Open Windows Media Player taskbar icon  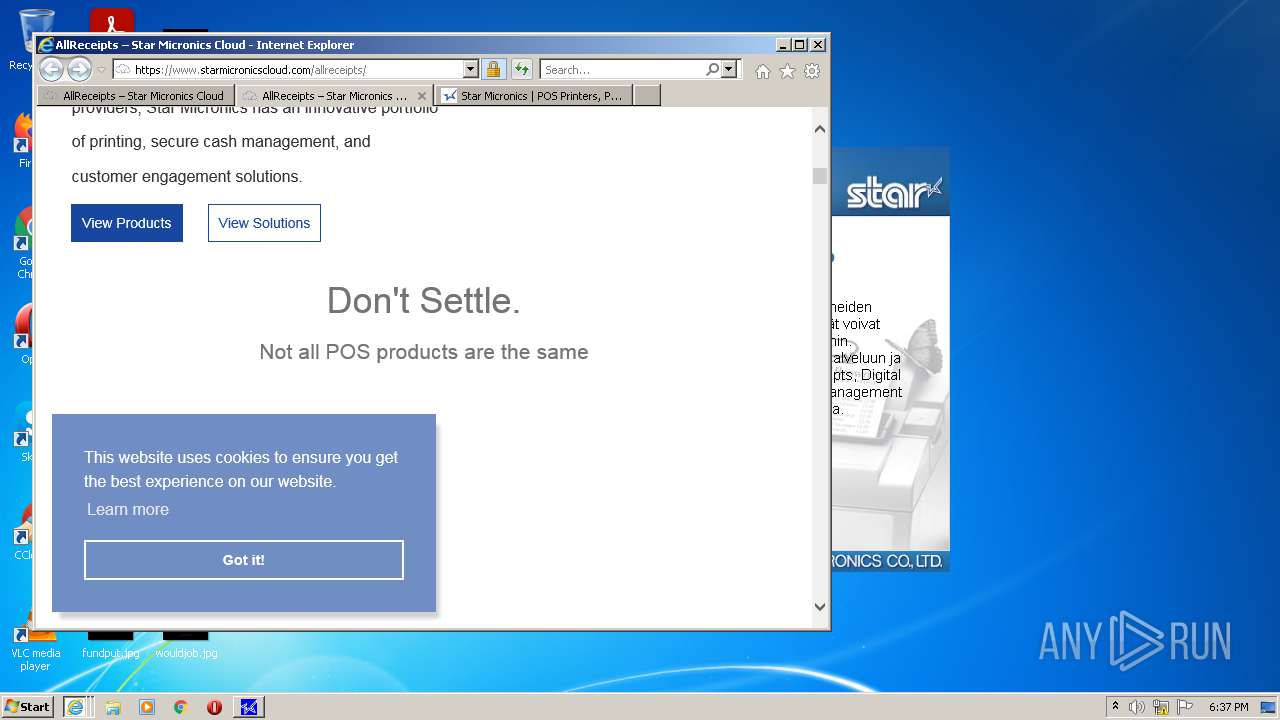(x=147, y=707)
